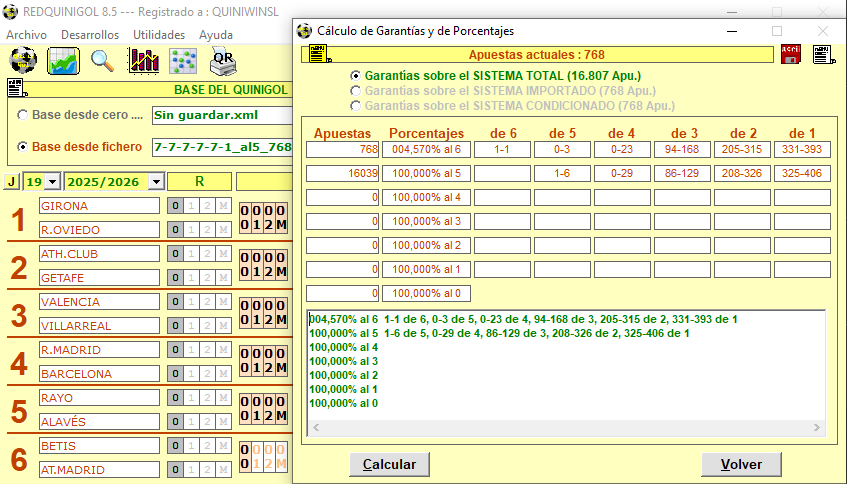Click the 0000/012M grid for match 1
The height and width of the screenshot is (484, 847).
point(263,218)
